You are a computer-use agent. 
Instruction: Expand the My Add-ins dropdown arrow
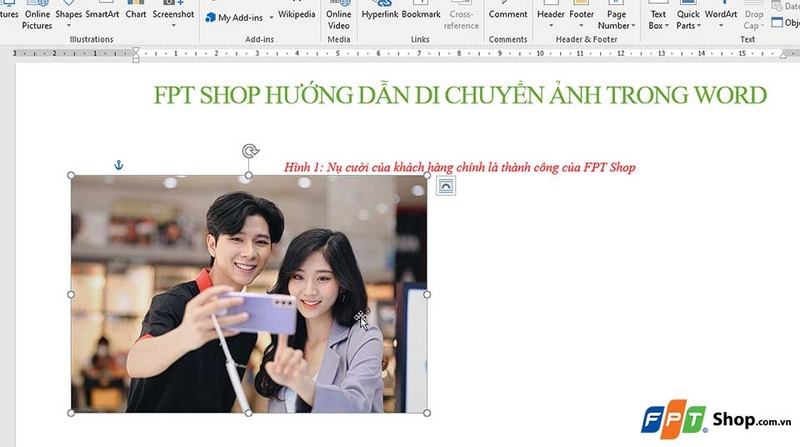pyautogui.click(x=271, y=17)
